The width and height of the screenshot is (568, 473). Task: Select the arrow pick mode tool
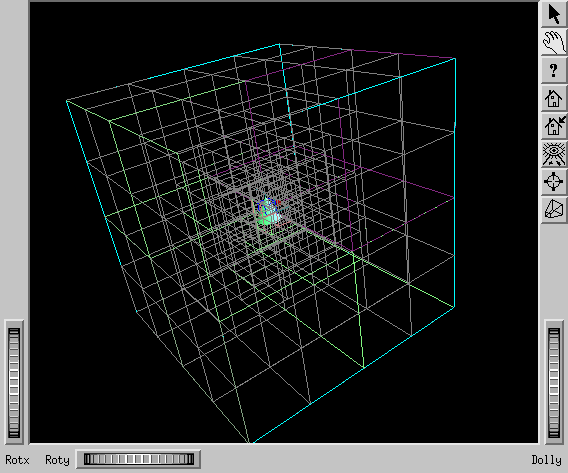(x=554, y=14)
